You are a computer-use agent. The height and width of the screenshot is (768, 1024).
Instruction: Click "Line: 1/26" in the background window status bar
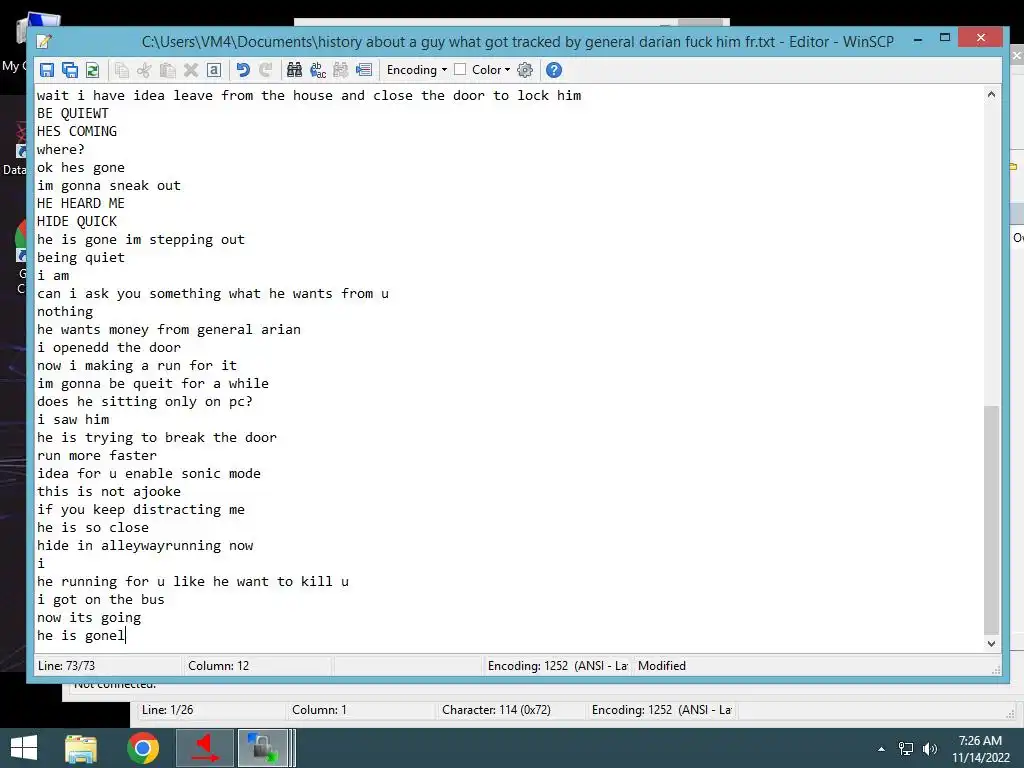tap(167, 710)
